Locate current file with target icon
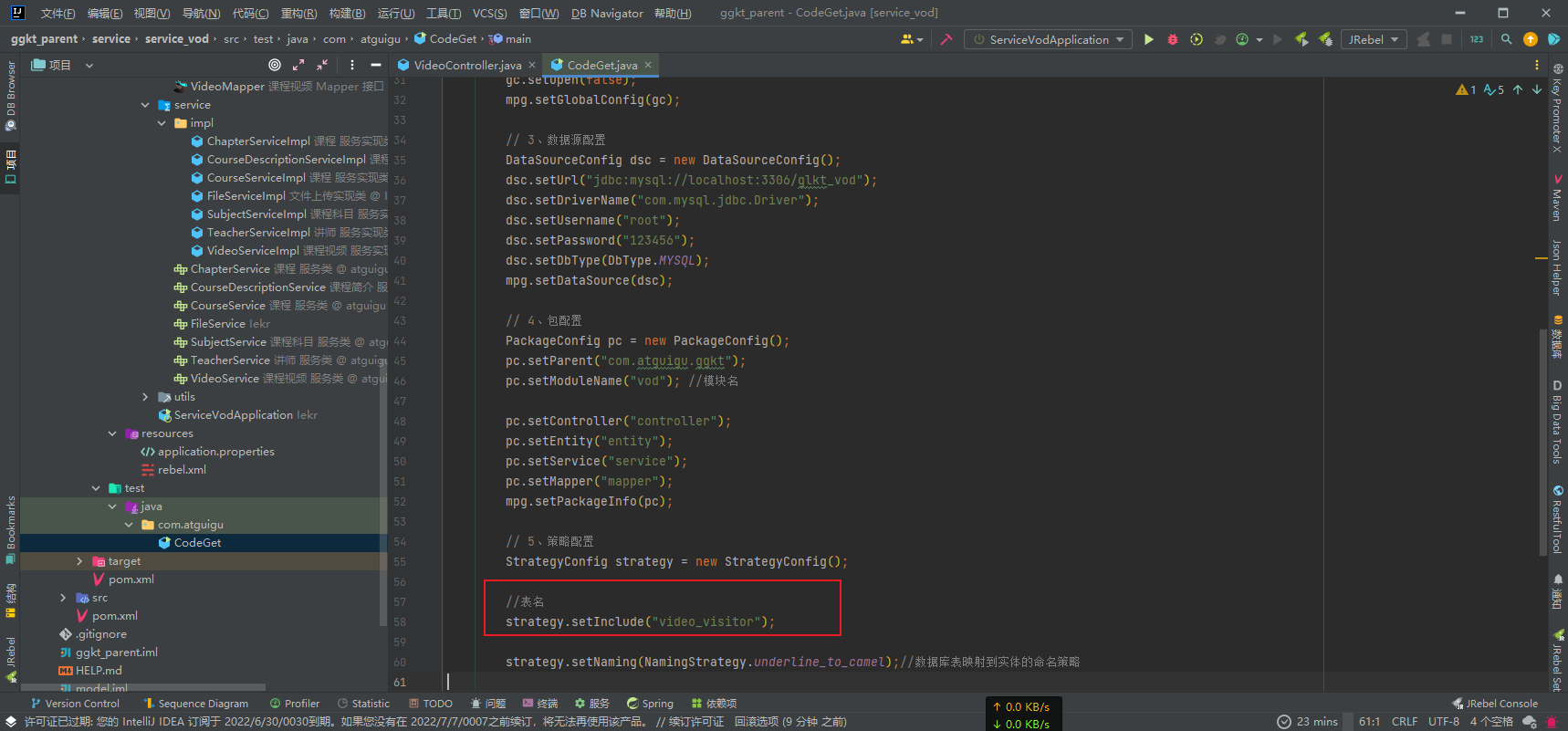Screen dimensions: 1568x731 275,65
